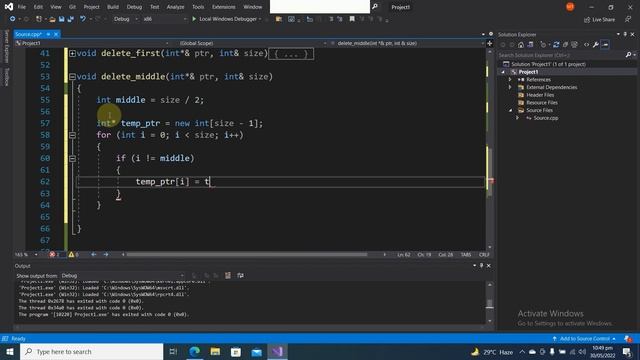Click the editor horizontal scrollbar
The width and height of the screenshot is (640, 360).
coord(247,255)
